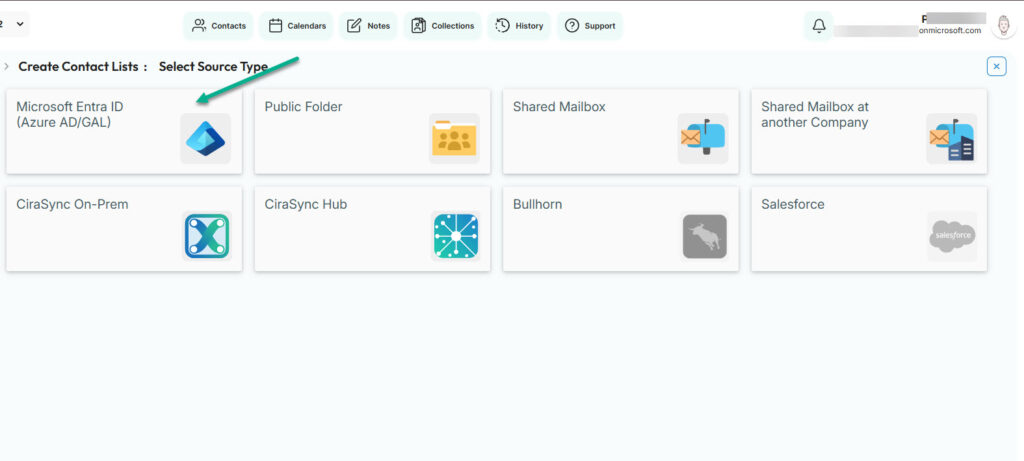Open the Contacts tab
Image resolution: width=1024 pixels, height=461 pixels.
[x=219, y=26]
